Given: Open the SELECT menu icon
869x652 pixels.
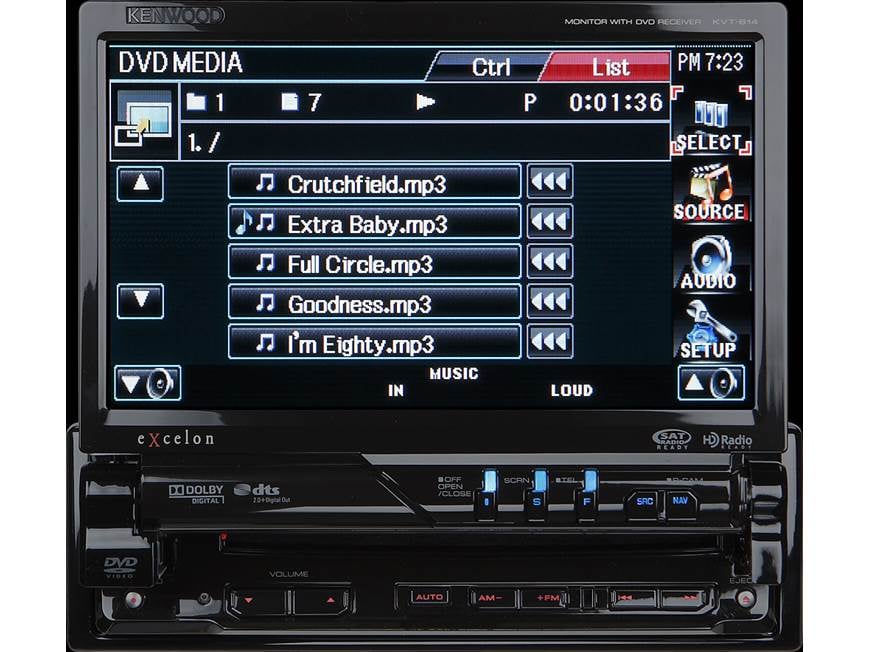Looking at the screenshot, I should tap(711, 121).
